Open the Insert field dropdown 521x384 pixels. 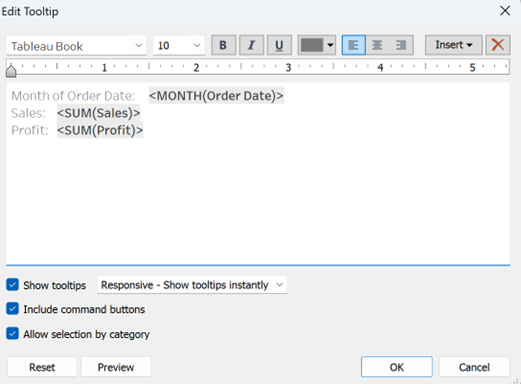pos(454,45)
